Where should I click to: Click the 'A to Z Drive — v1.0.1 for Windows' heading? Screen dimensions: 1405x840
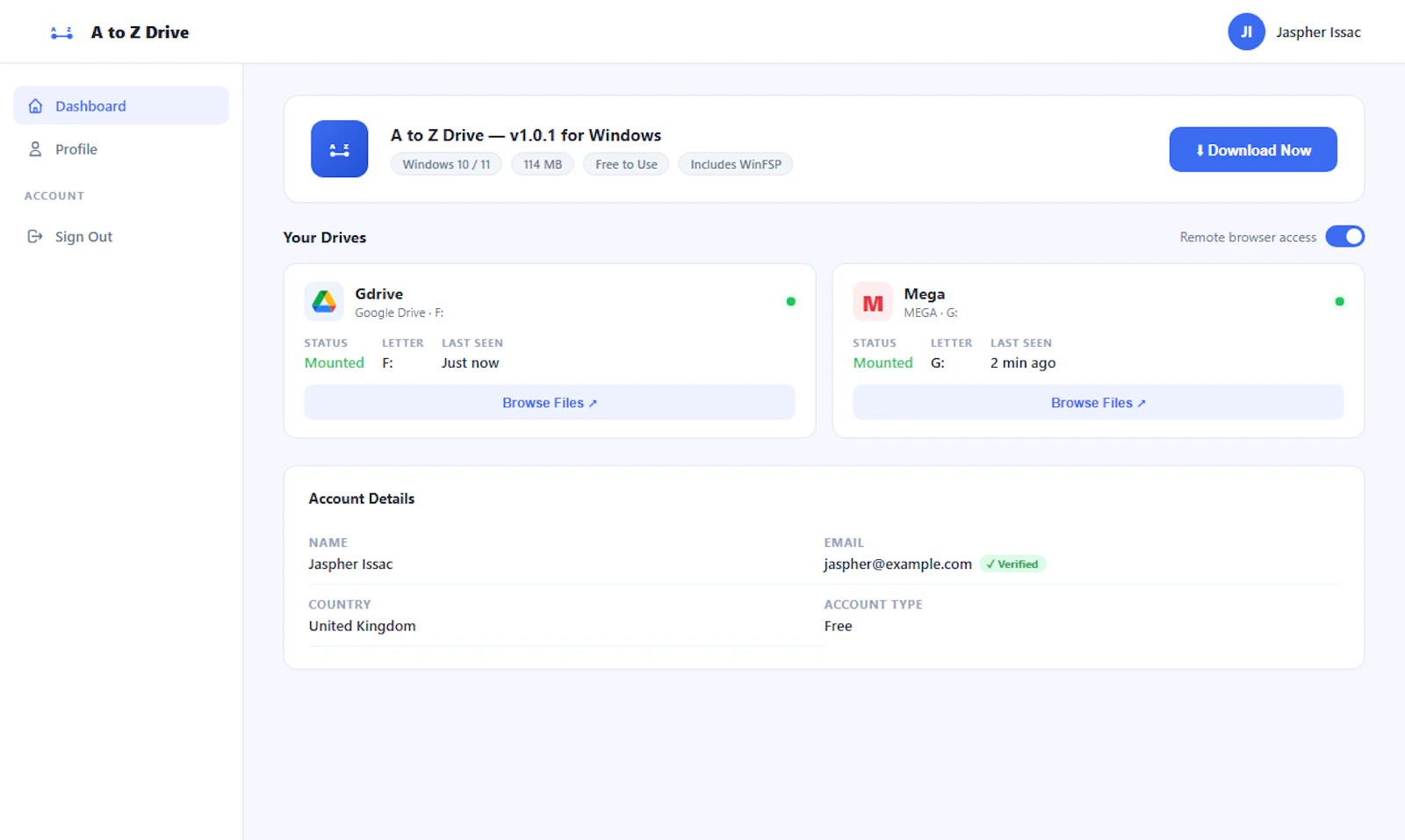click(526, 135)
